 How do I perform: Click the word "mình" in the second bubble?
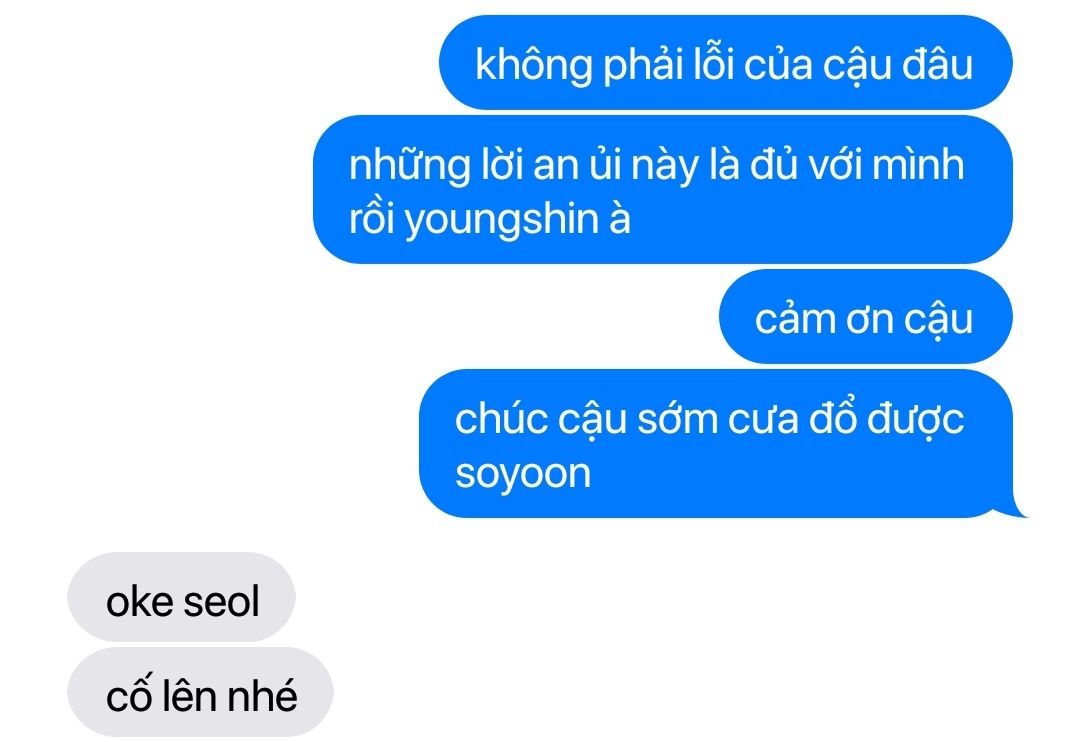918,165
